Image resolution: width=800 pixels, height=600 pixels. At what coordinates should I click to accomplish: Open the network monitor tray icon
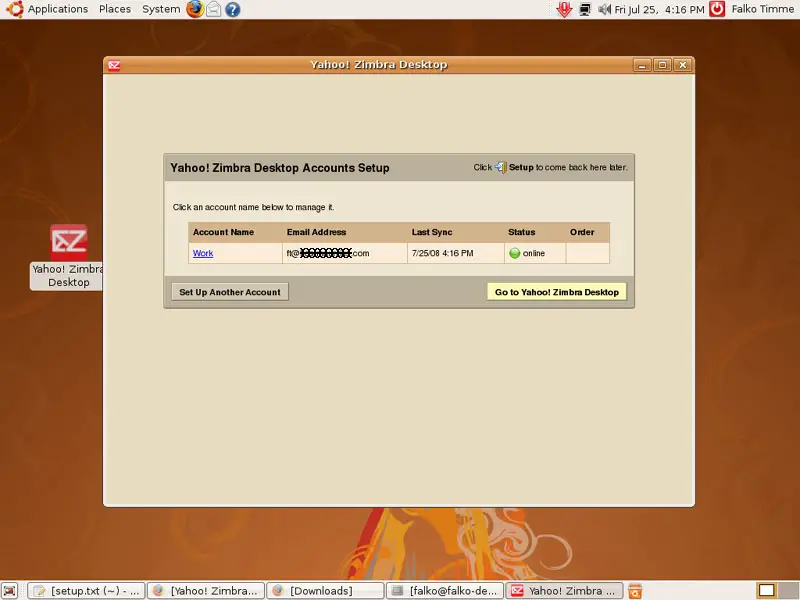coord(585,9)
